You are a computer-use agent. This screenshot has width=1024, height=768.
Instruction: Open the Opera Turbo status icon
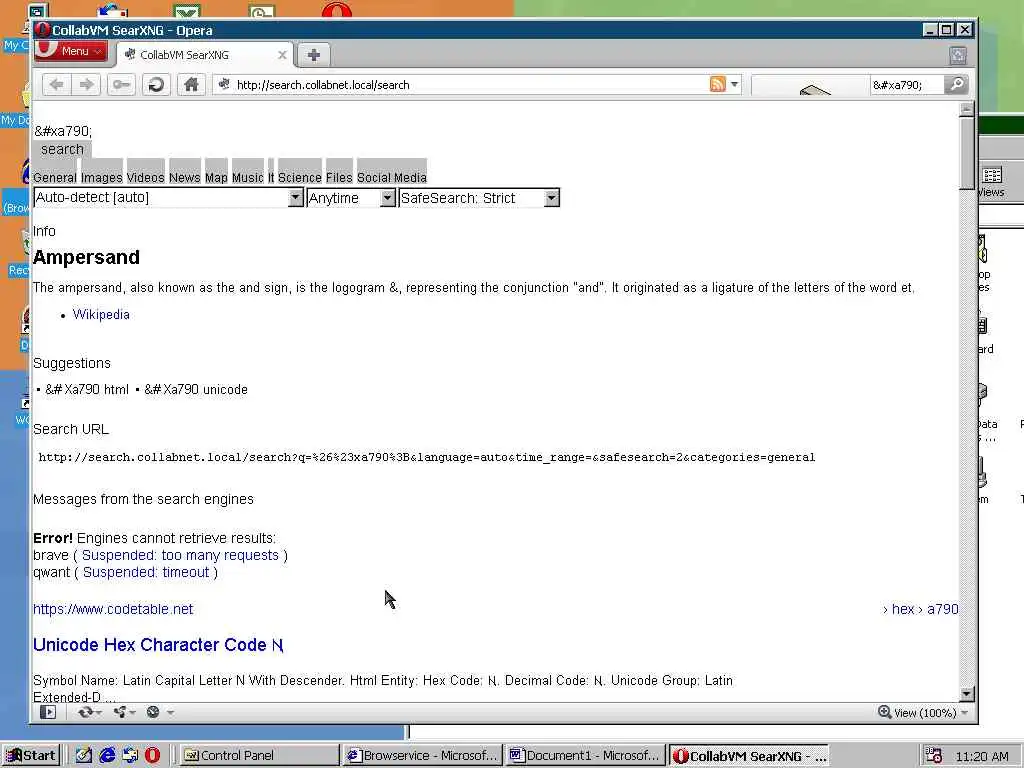pyautogui.click(x=153, y=712)
